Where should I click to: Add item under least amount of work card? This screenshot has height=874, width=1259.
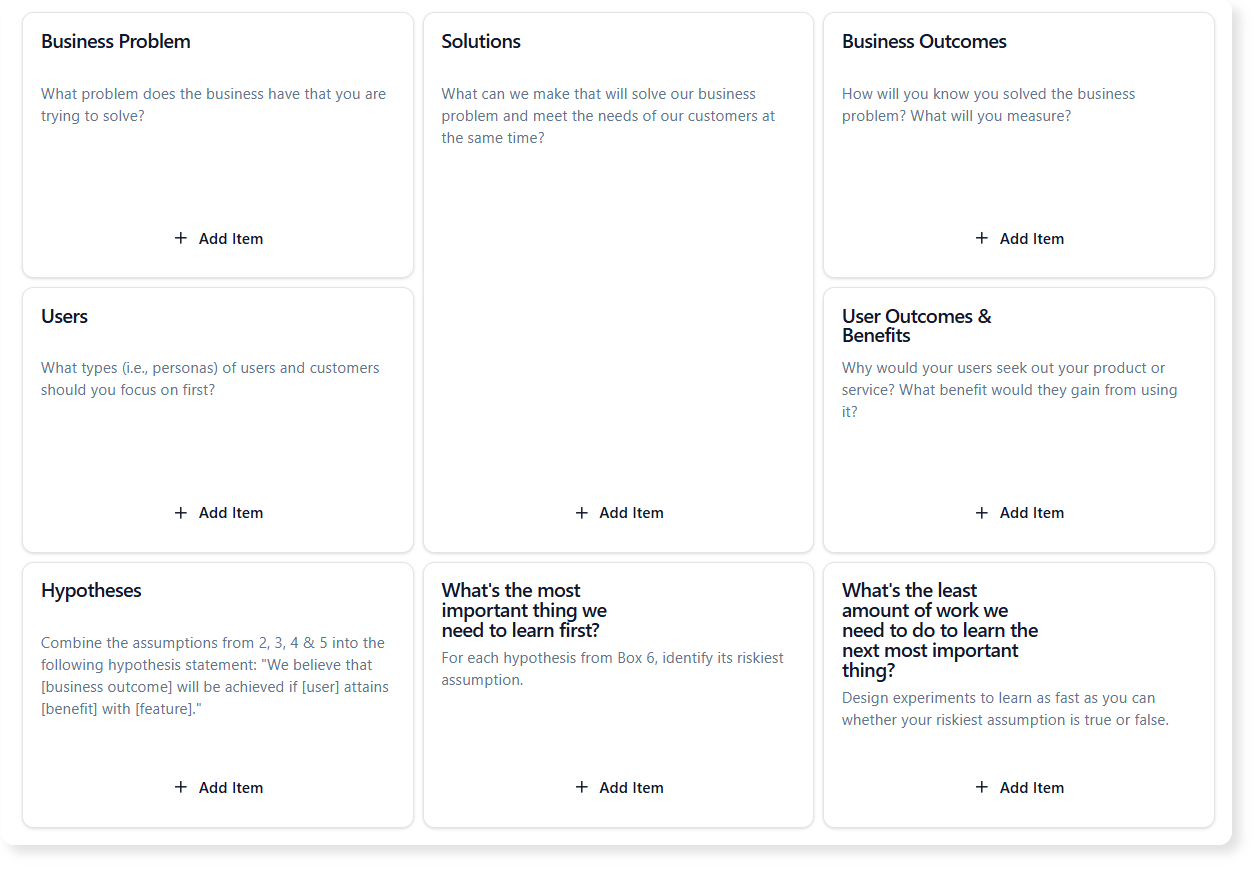click(x=1019, y=787)
